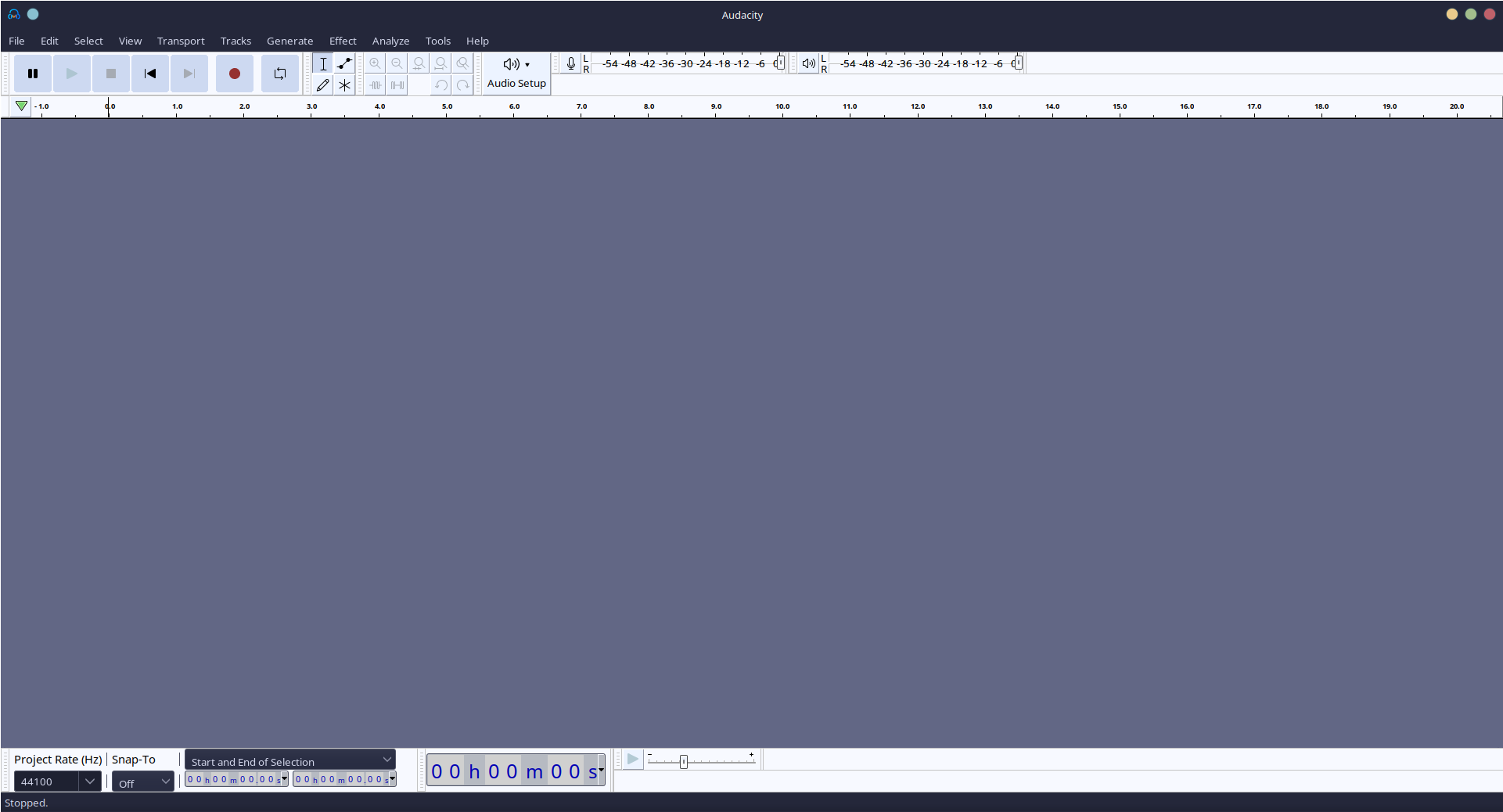Open selection start time format arrow
This screenshot has width=1503, height=812.
coord(285,779)
